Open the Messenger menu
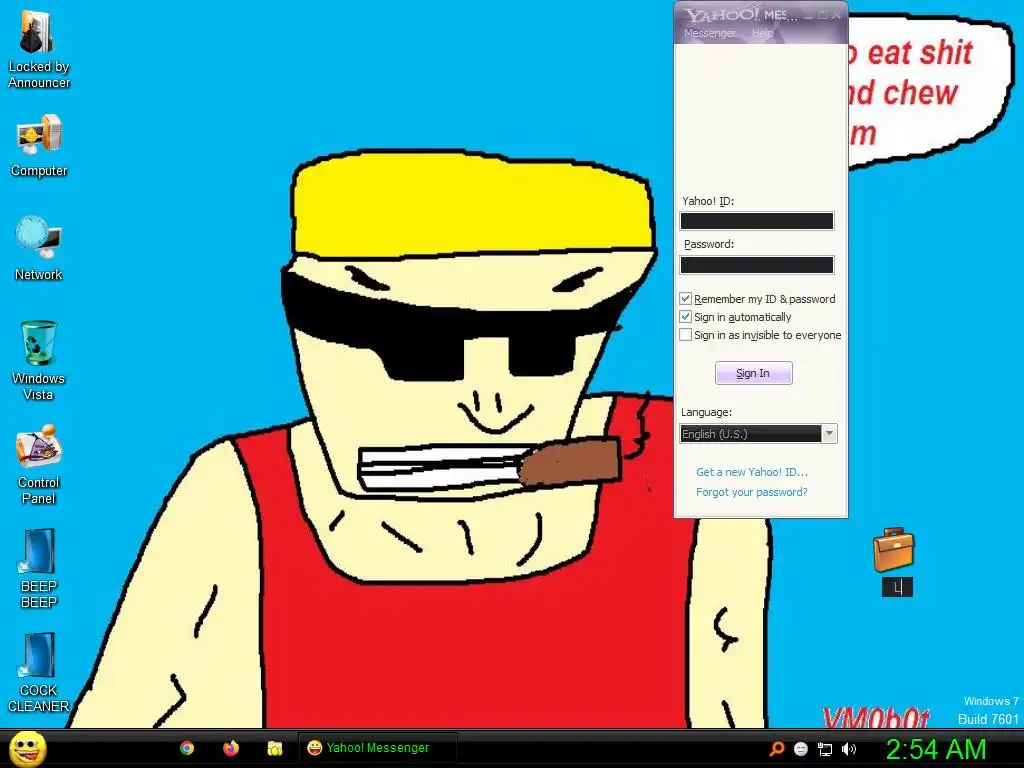This screenshot has height=768, width=1024. [x=709, y=33]
